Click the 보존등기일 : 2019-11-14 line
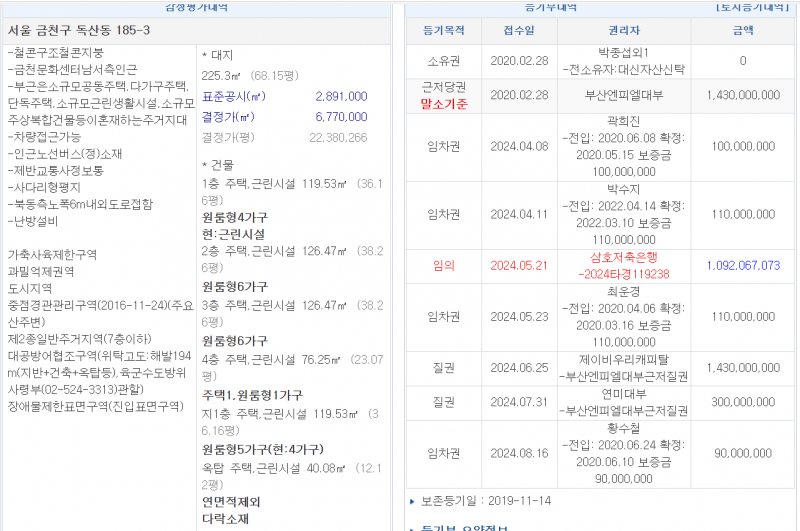Viewport: 800px width, 531px height. 486,501
